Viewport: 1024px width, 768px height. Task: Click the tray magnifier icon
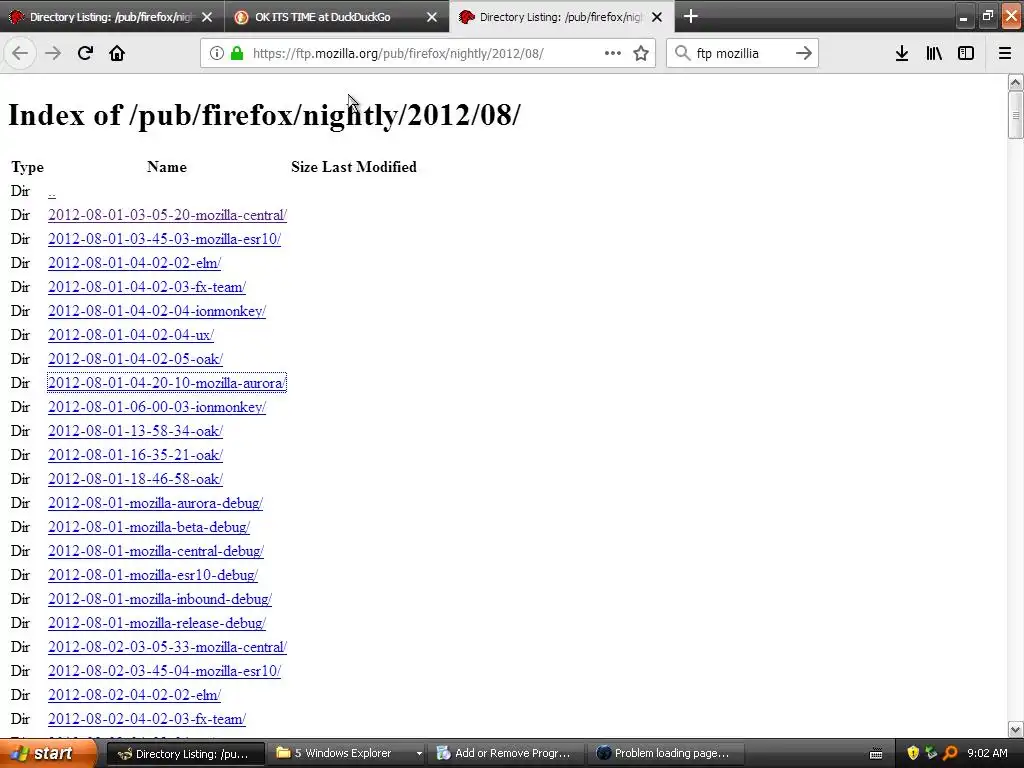click(x=950, y=753)
